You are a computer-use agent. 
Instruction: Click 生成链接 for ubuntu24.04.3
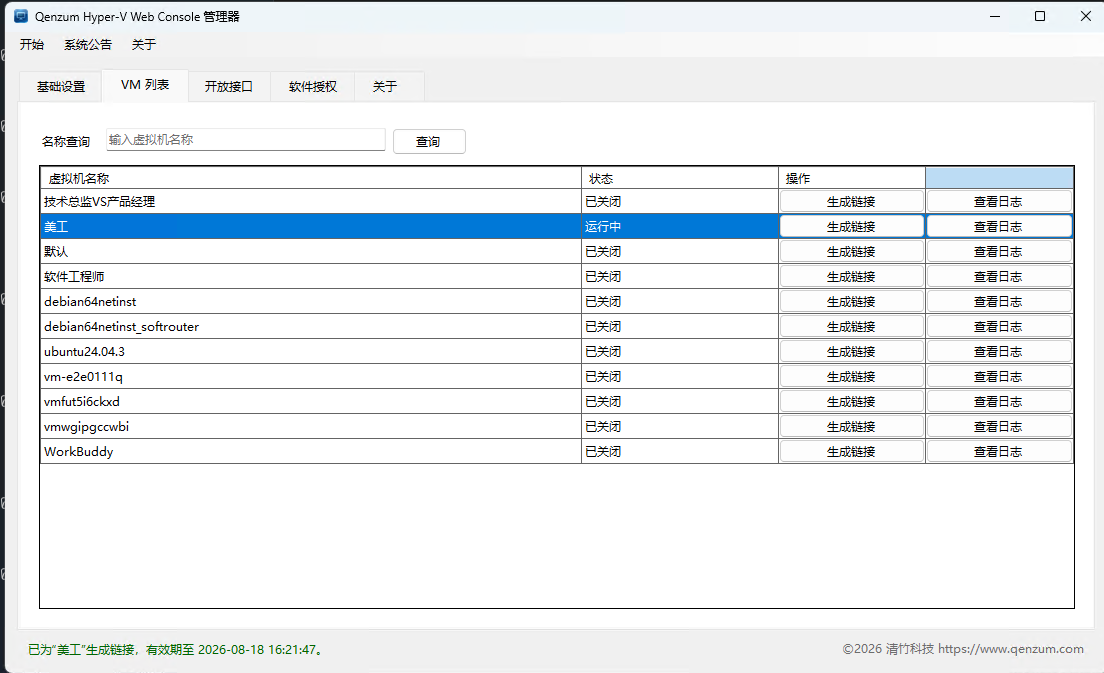pos(851,351)
